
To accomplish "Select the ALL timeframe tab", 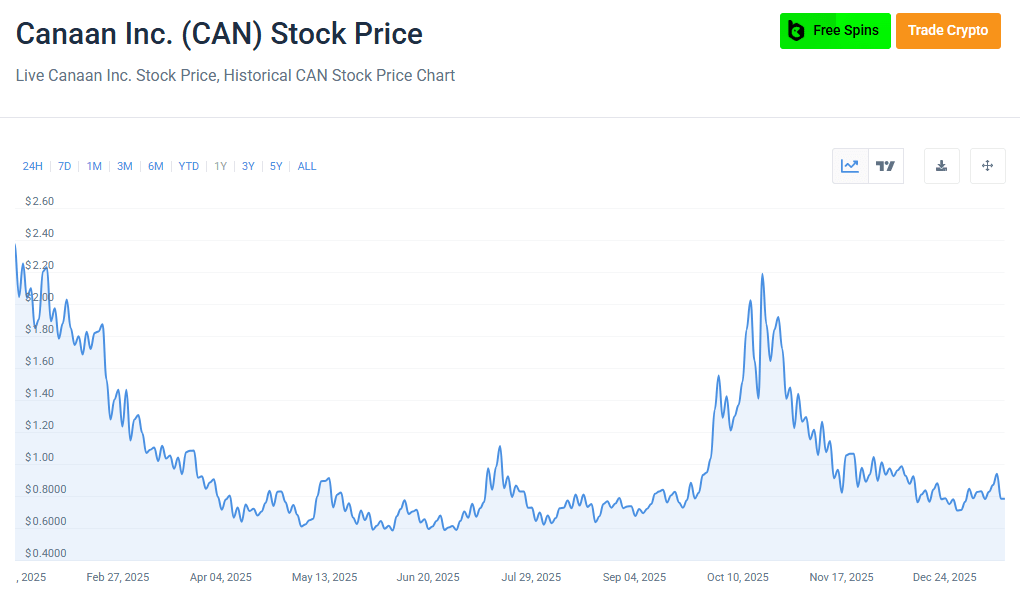I will point(306,166).
